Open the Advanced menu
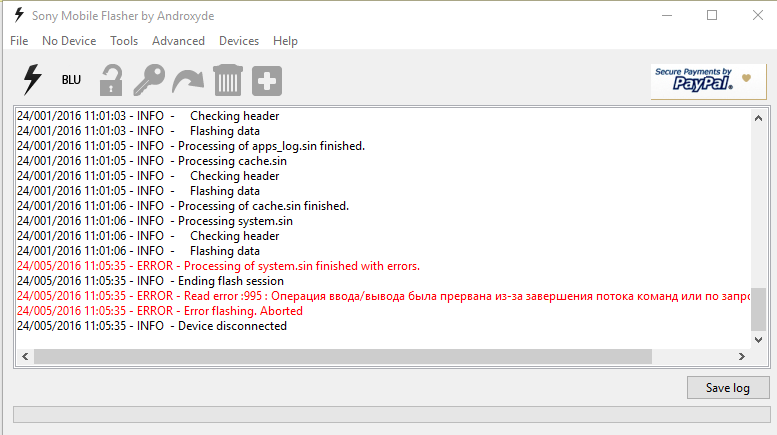Image resolution: width=777 pixels, height=435 pixels. click(178, 41)
